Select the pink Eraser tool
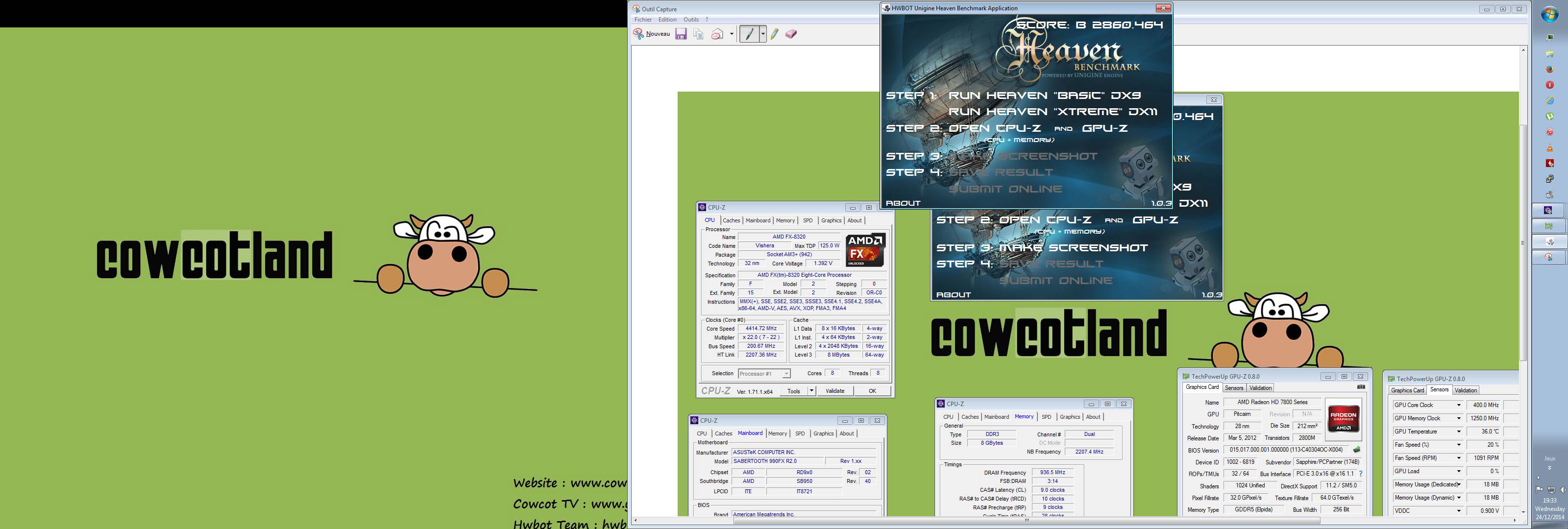Screen dimensions: 1568x529 (791, 34)
